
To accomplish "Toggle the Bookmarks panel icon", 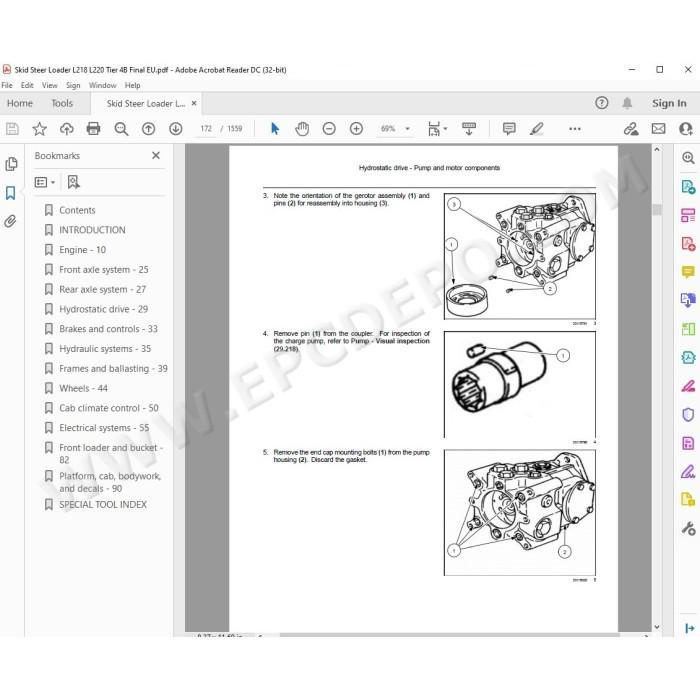I will click(11, 193).
